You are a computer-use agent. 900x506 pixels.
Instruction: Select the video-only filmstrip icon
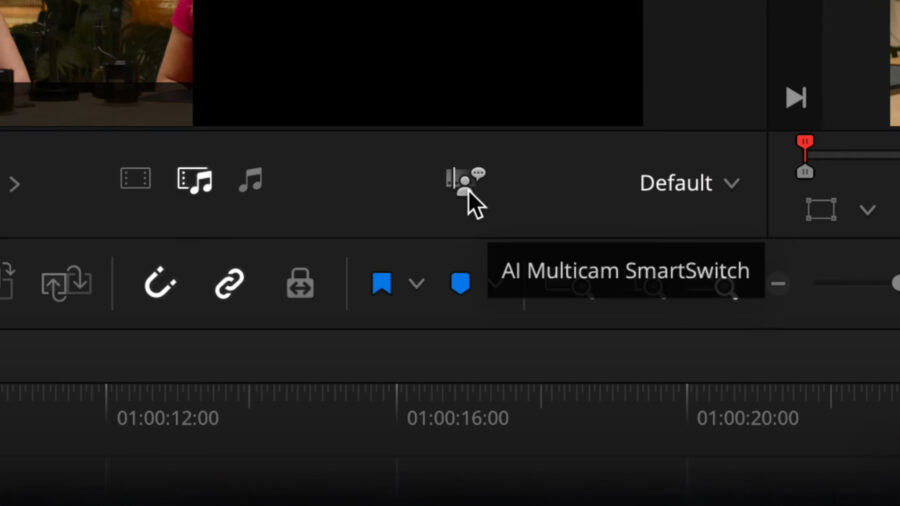click(x=135, y=180)
